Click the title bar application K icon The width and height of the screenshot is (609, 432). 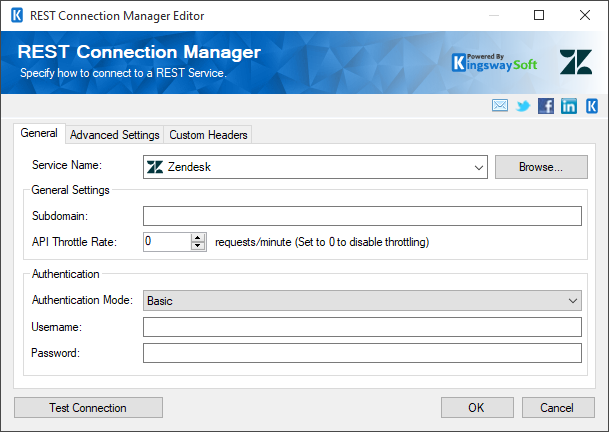point(17,16)
